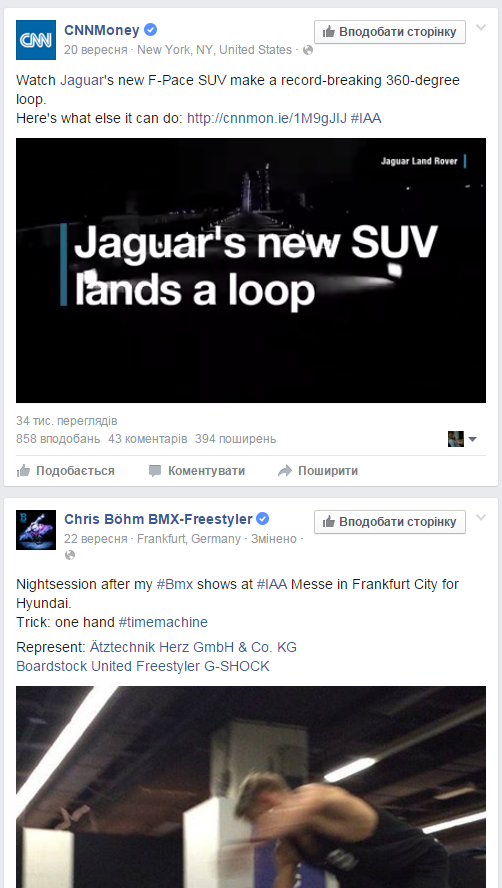Like the CNNMoney page with Вподобати сторінку
502x888 pixels.
click(390, 32)
